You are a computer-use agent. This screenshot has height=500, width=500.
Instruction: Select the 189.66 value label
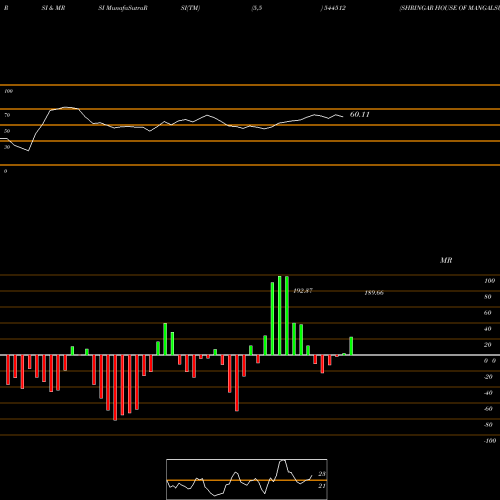click(374, 293)
